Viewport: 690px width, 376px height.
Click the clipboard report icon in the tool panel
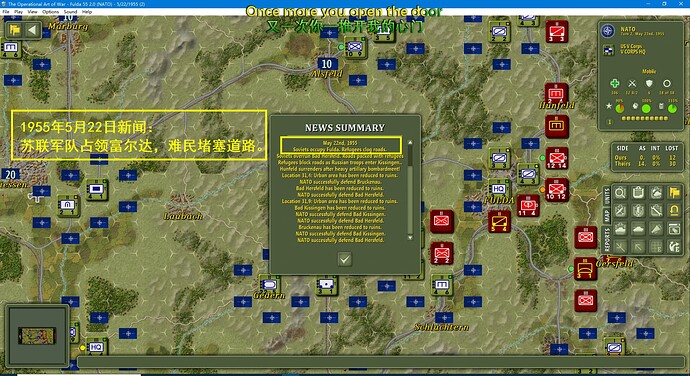pyautogui.click(x=638, y=192)
